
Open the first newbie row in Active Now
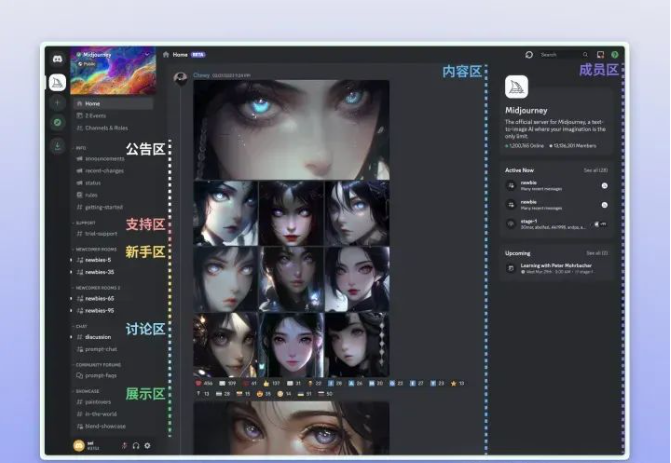tap(557, 185)
